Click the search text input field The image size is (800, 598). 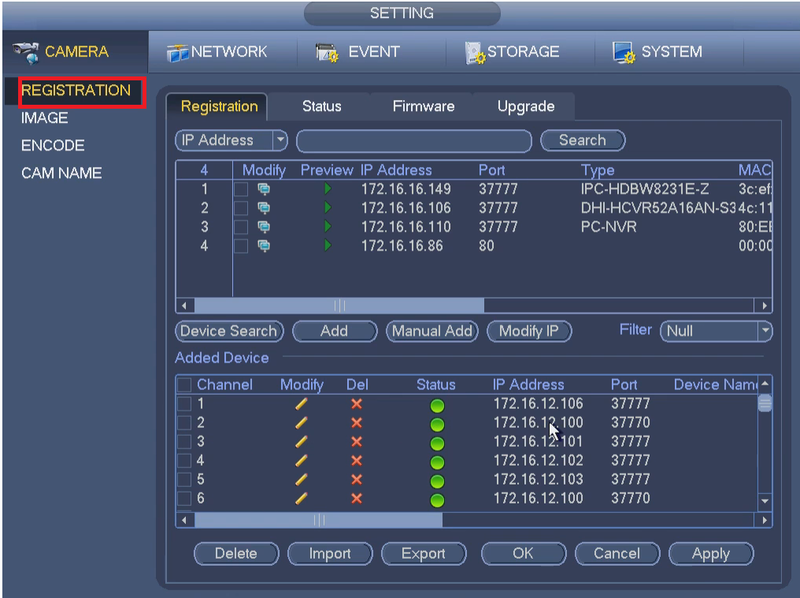[x=414, y=141]
